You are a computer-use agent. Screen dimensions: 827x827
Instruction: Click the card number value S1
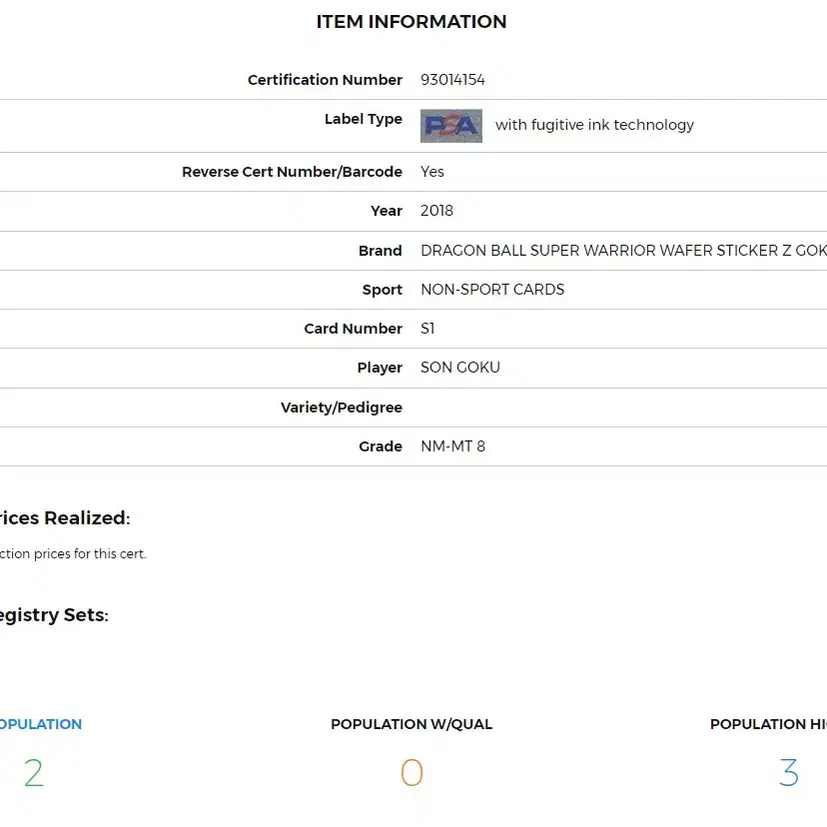(427, 329)
